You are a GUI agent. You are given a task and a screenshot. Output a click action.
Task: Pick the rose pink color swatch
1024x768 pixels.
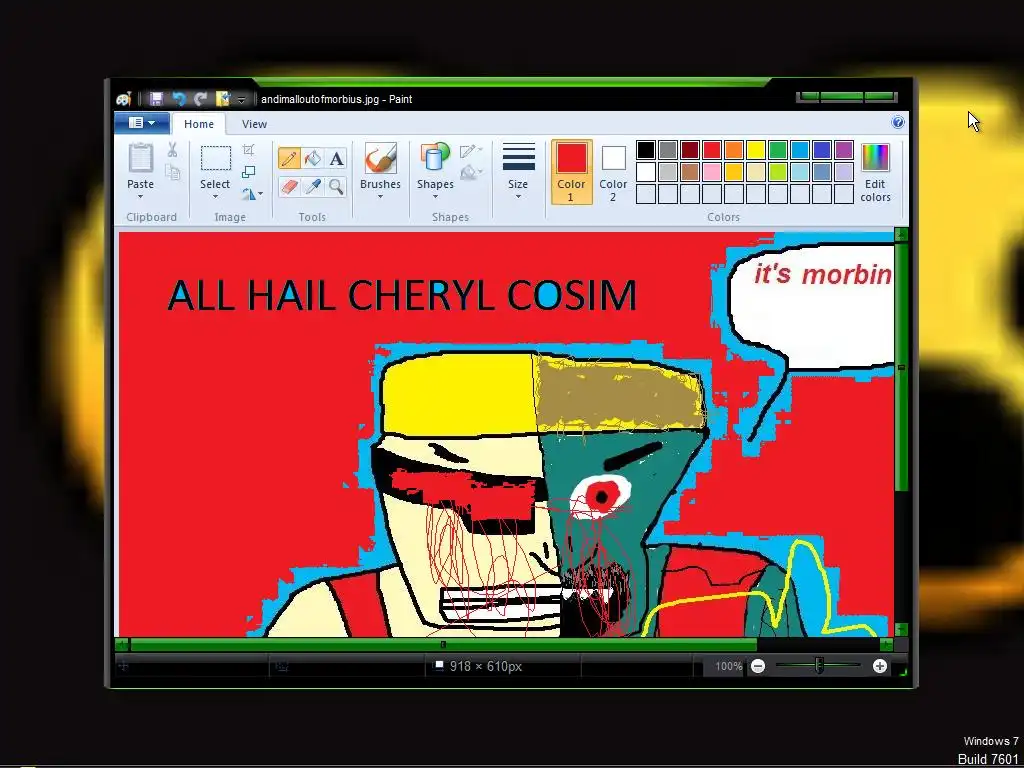point(712,172)
